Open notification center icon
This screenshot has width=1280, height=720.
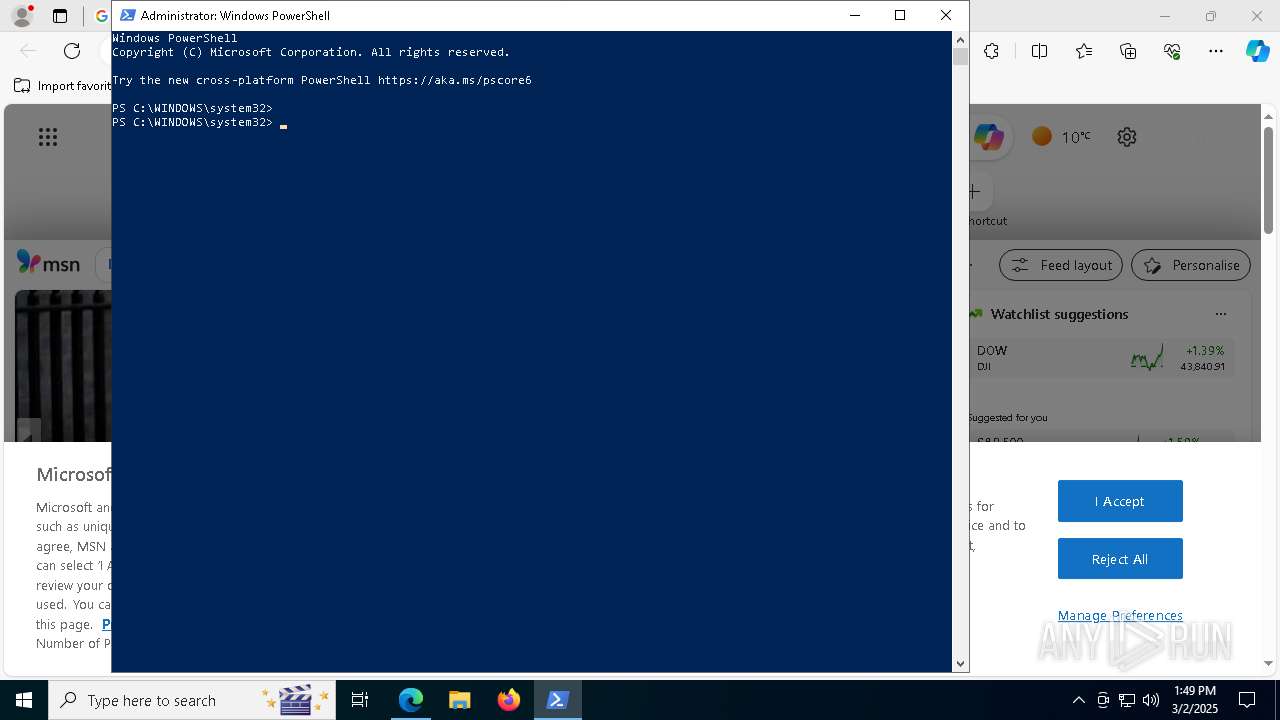[x=1248, y=700]
